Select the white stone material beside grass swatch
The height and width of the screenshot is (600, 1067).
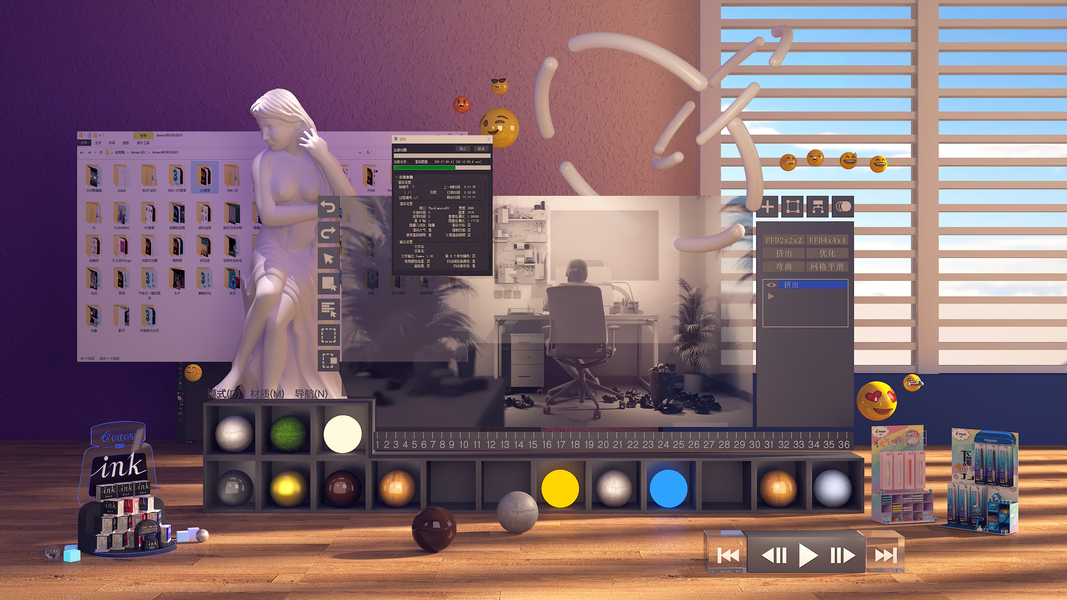234,434
